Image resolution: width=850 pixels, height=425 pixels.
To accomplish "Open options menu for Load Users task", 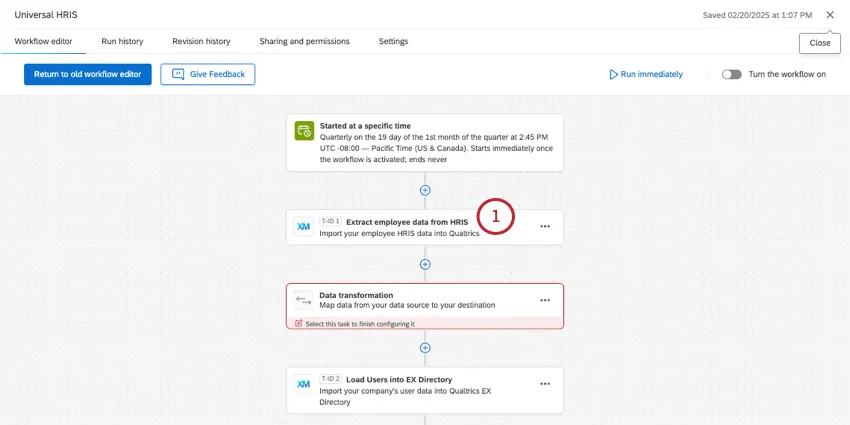I will click(x=545, y=384).
